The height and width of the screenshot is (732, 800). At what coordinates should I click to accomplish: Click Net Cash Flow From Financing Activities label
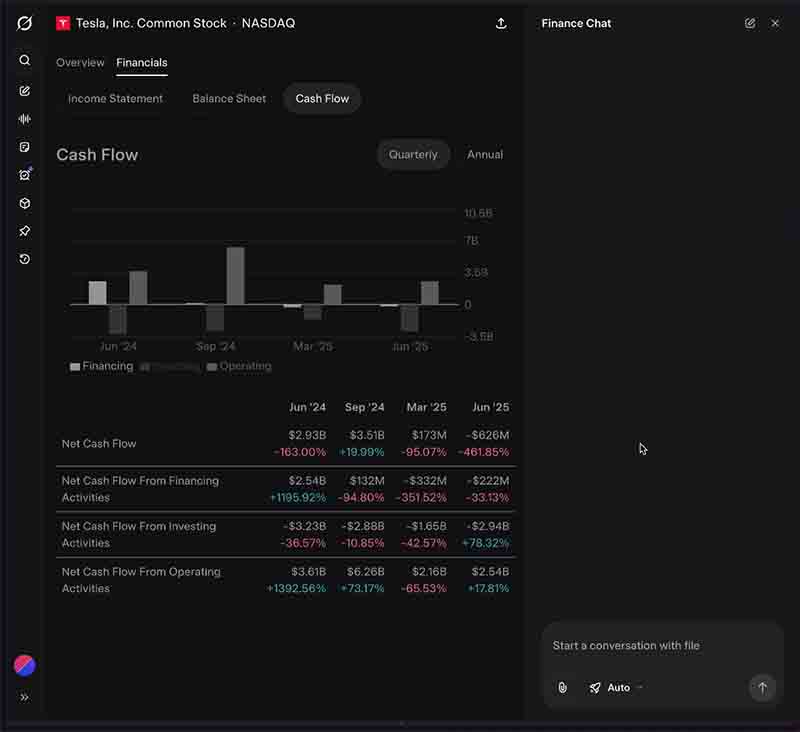click(140, 489)
